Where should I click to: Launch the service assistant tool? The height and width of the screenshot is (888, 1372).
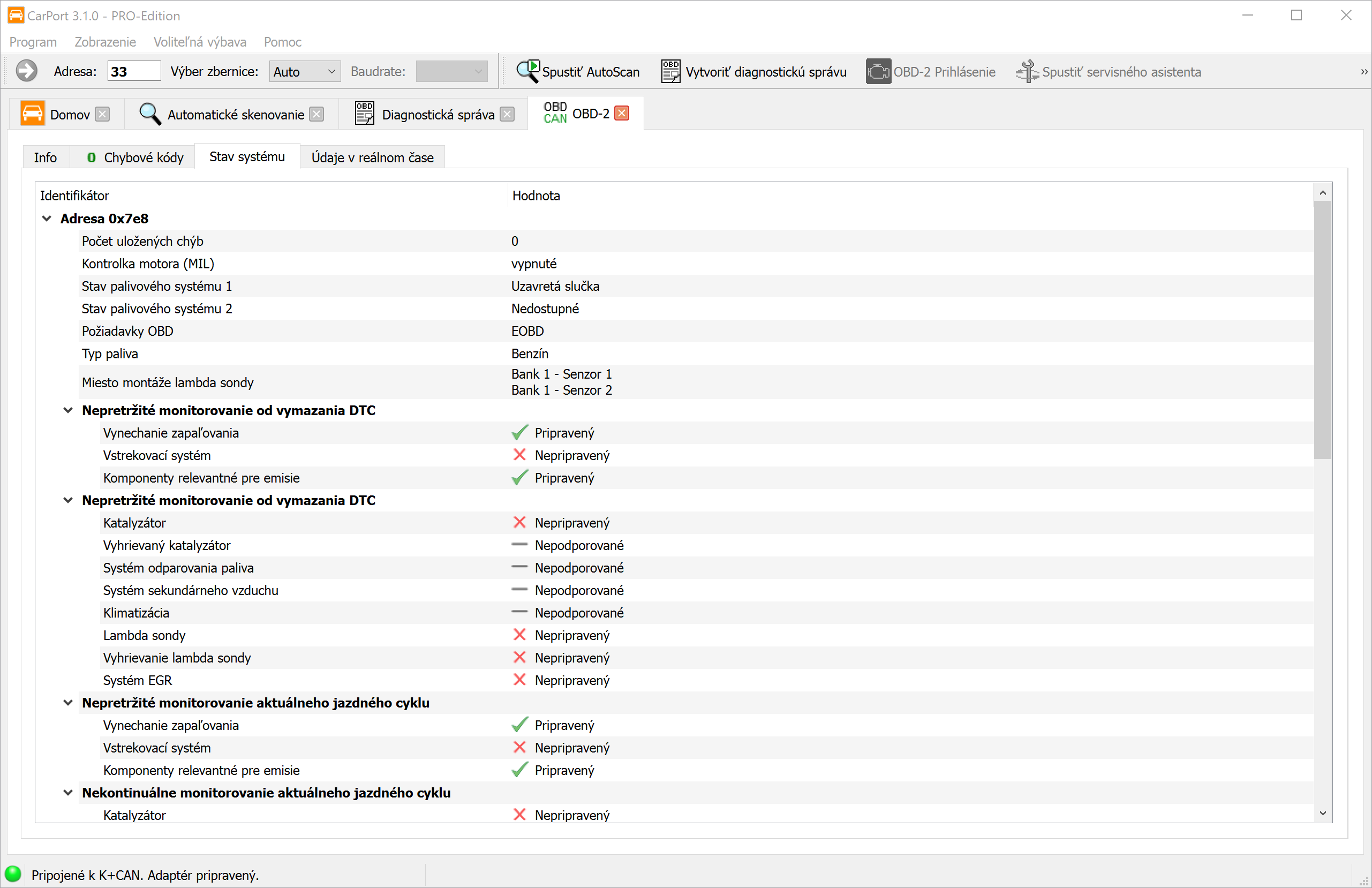[1108, 72]
